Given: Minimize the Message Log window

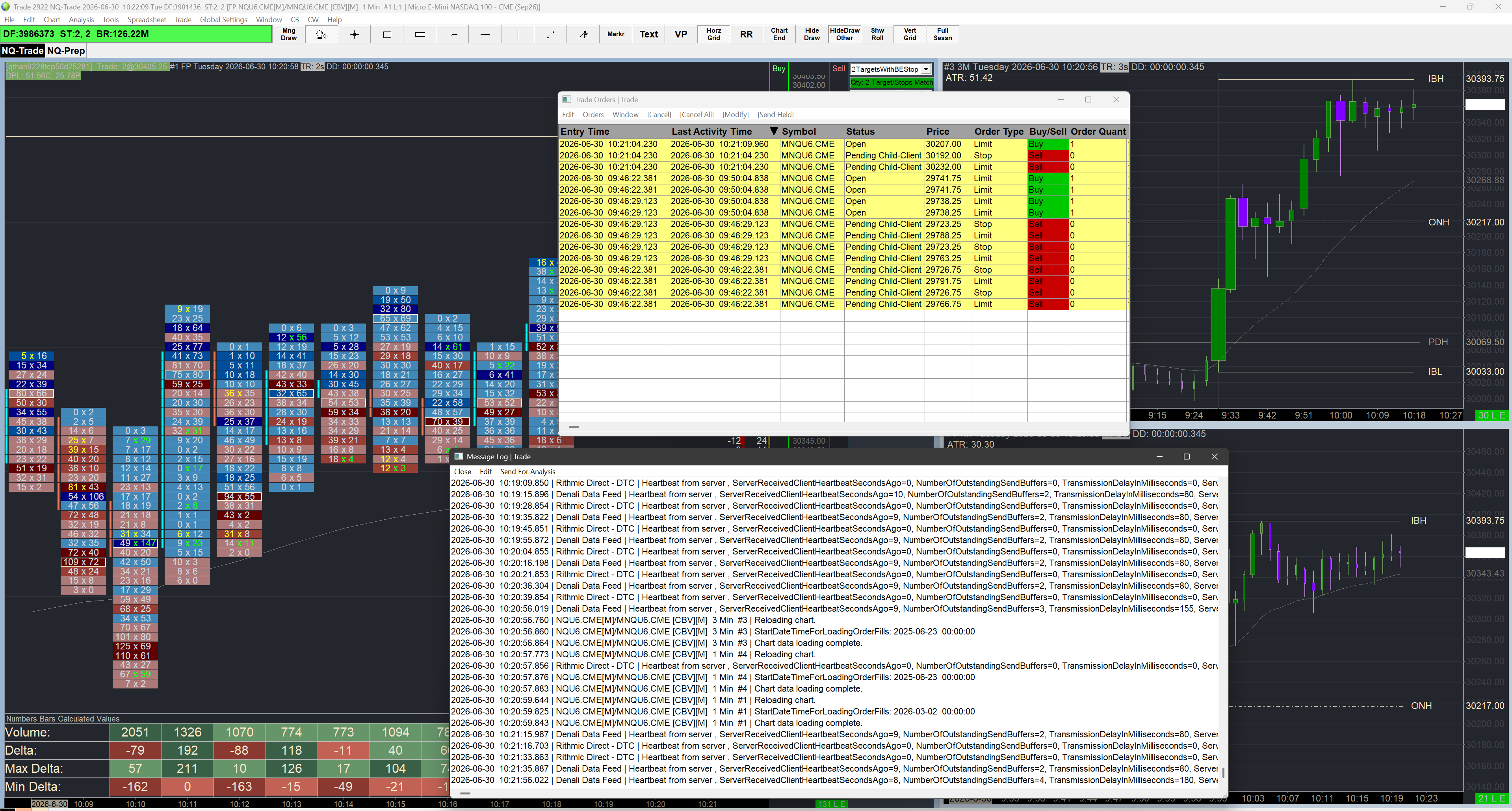Looking at the screenshot, I should (1159, 456).
